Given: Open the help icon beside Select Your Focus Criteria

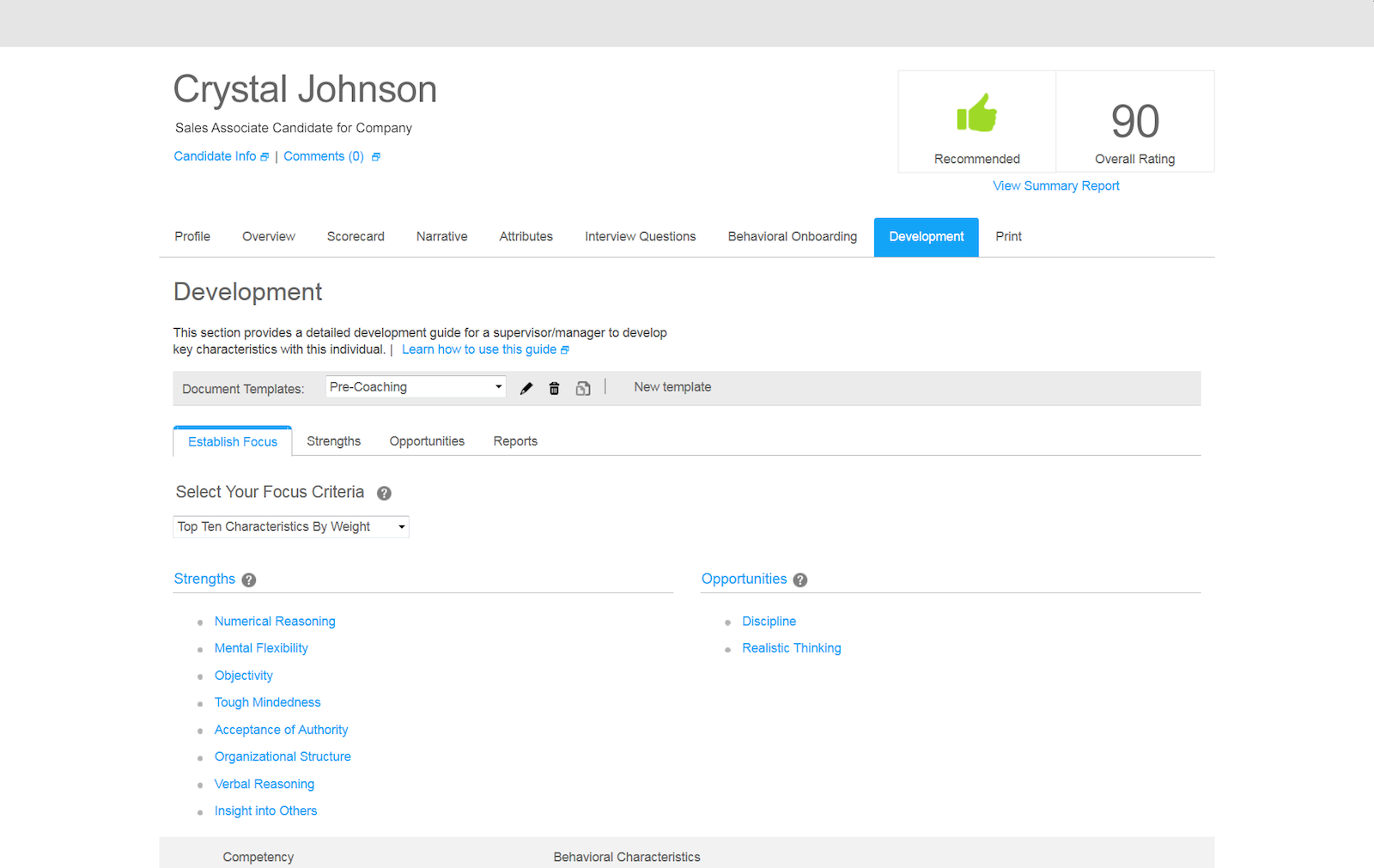Looking at the screenshot, I should [384, 493].
